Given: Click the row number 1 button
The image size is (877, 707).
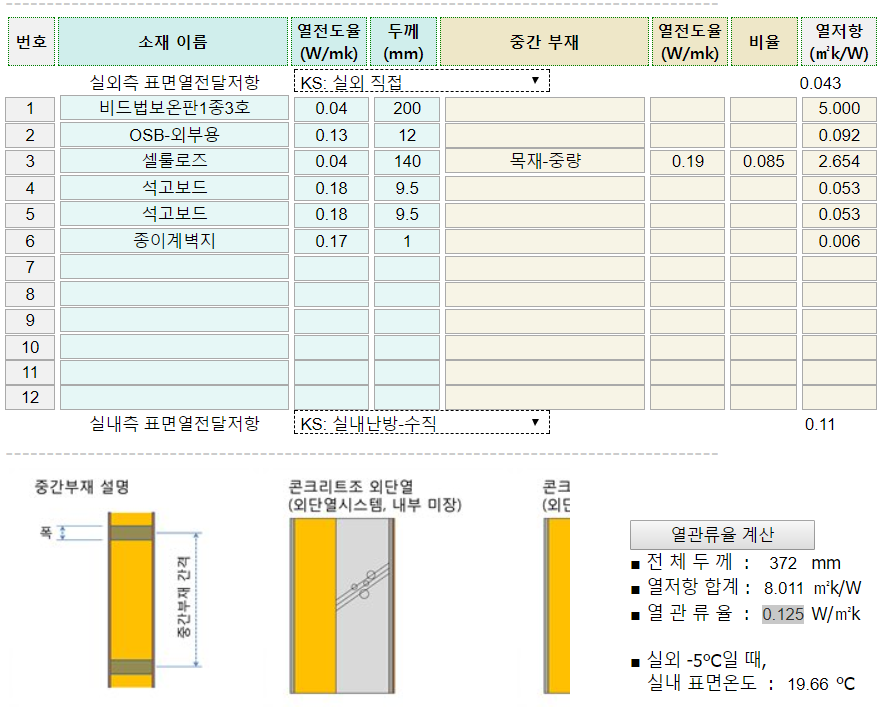Looking at the screenshot, I should coord(30,109).
